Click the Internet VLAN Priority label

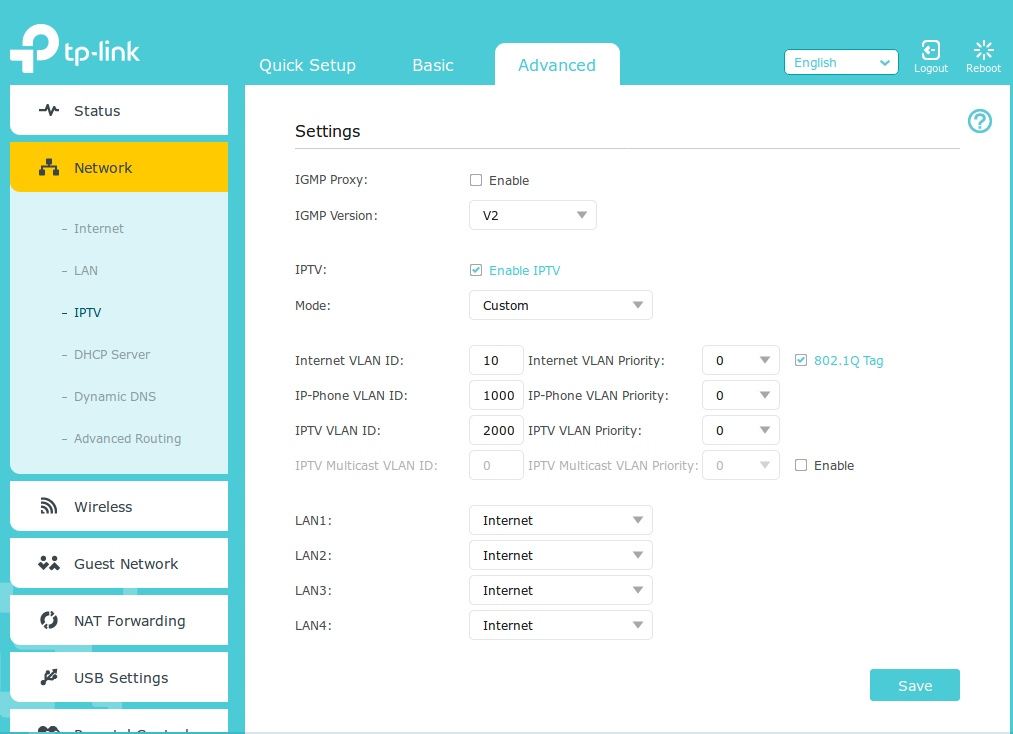(596, 361)
